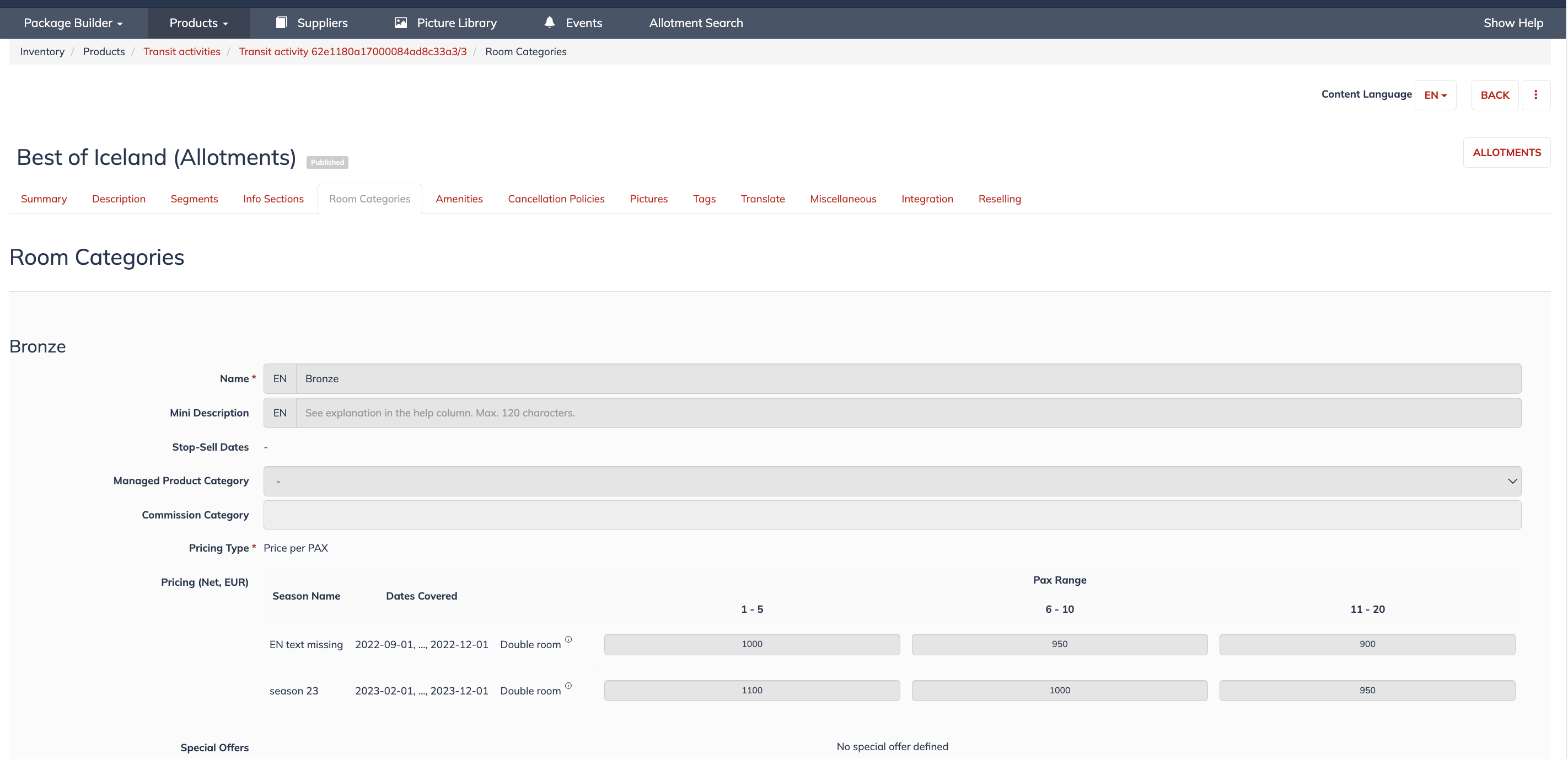1568x759 pixels.
Task: Click the BACK button
Action: (1495, 95)
